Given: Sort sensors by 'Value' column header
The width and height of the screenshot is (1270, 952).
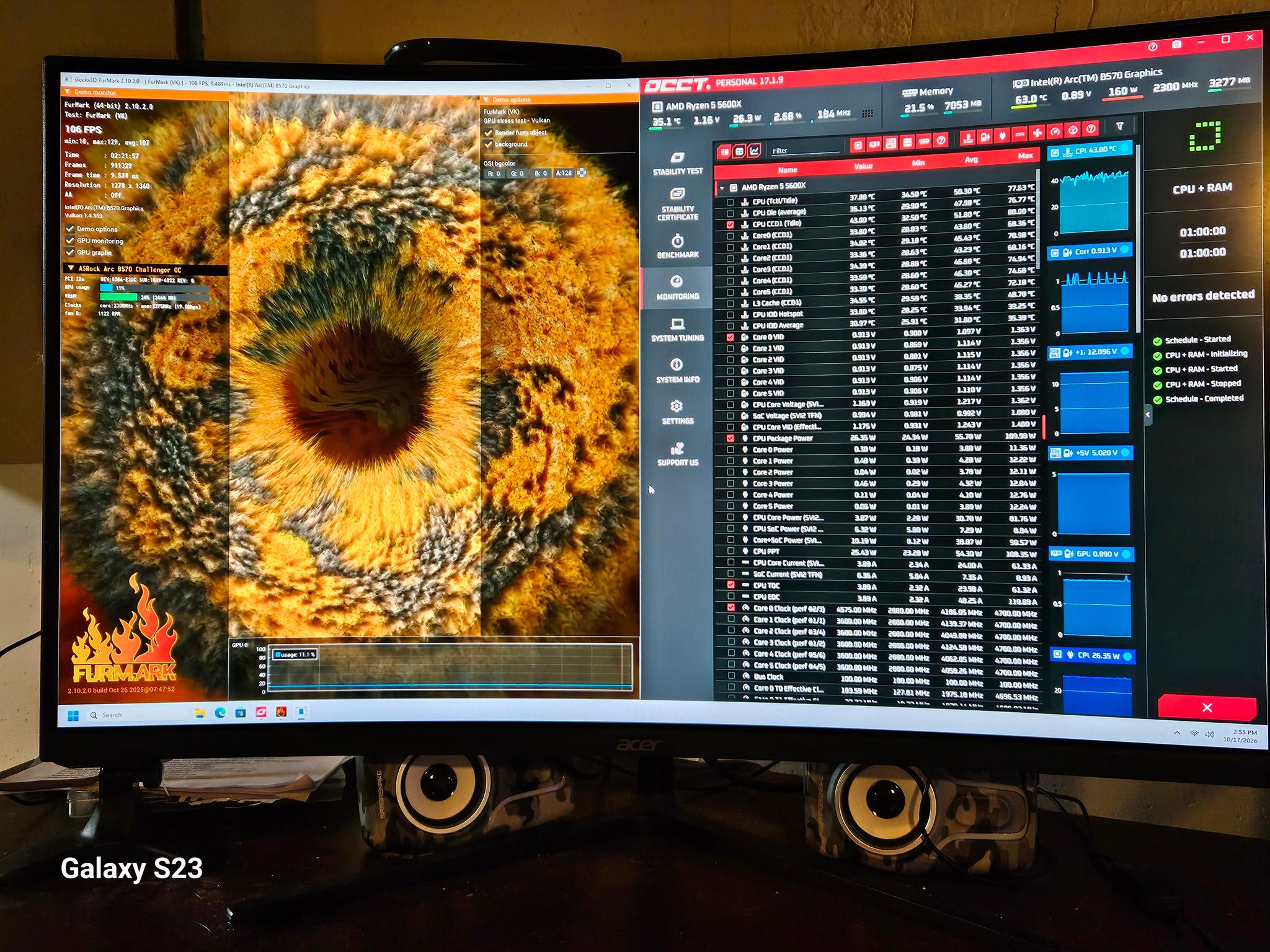Looking at the screenshot, I should 863,165.
